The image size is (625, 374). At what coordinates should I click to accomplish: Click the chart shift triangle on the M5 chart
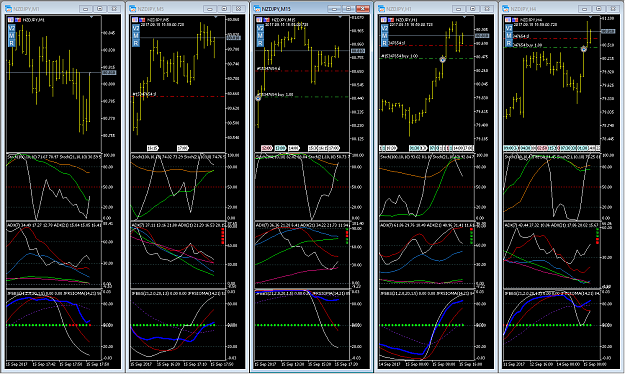(216, 18)
